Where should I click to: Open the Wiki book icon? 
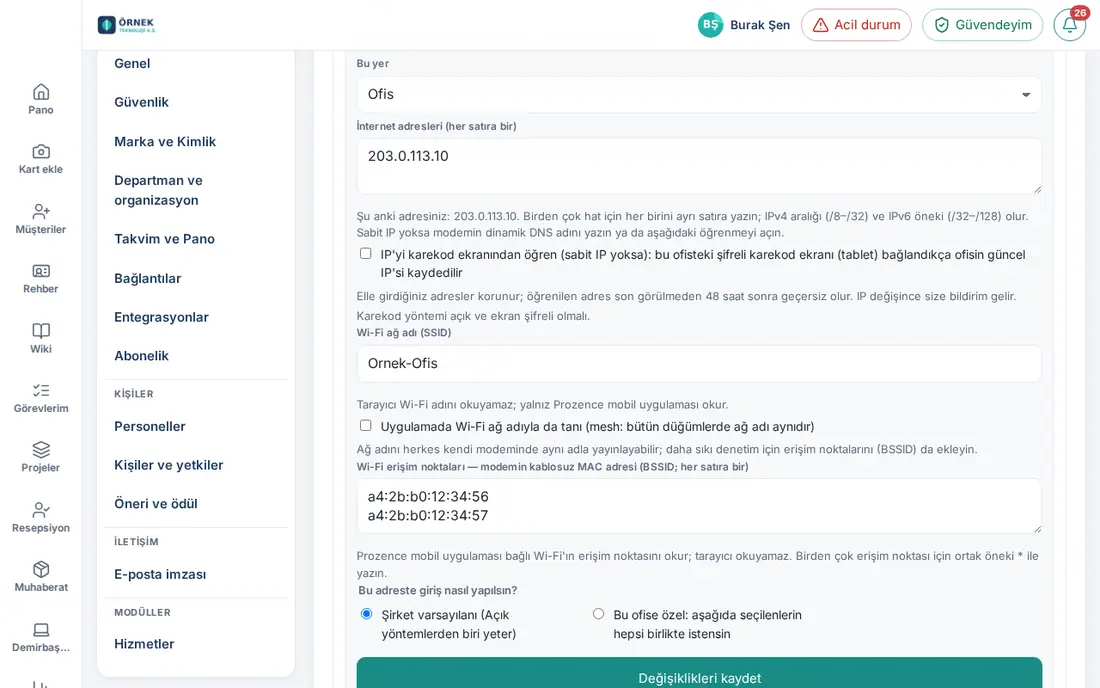[41, 330]
